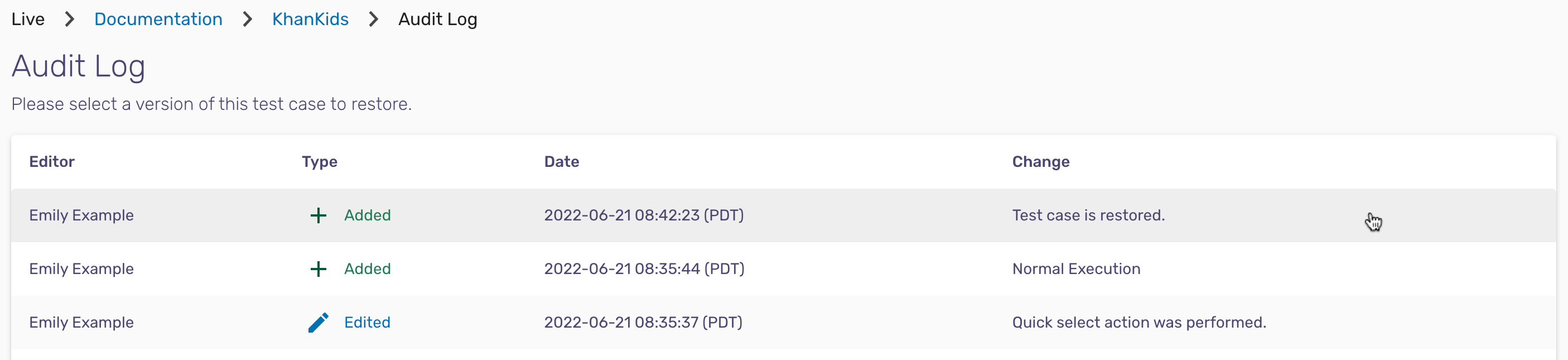This screenshot has width=1568, height=360.
Task: Click chevron arrow after KhanKids breadcrumb
Action: coord(374,20)
